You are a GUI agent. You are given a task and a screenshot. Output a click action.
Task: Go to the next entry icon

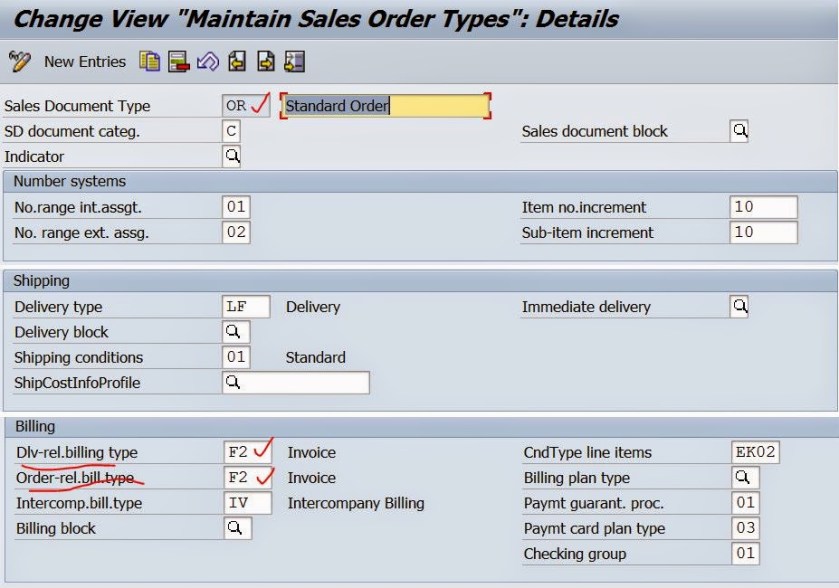tap(266, 62)
